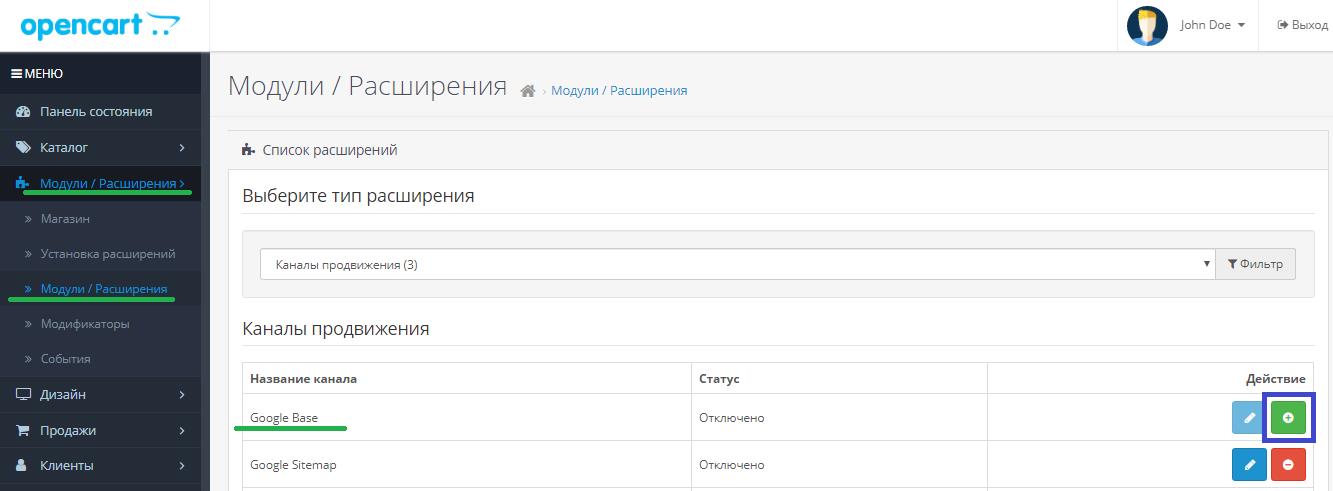The height and width of the screenshot is (491, 1333).
Task: Click the home icon in breadcrumb
Action: (528, 91)
